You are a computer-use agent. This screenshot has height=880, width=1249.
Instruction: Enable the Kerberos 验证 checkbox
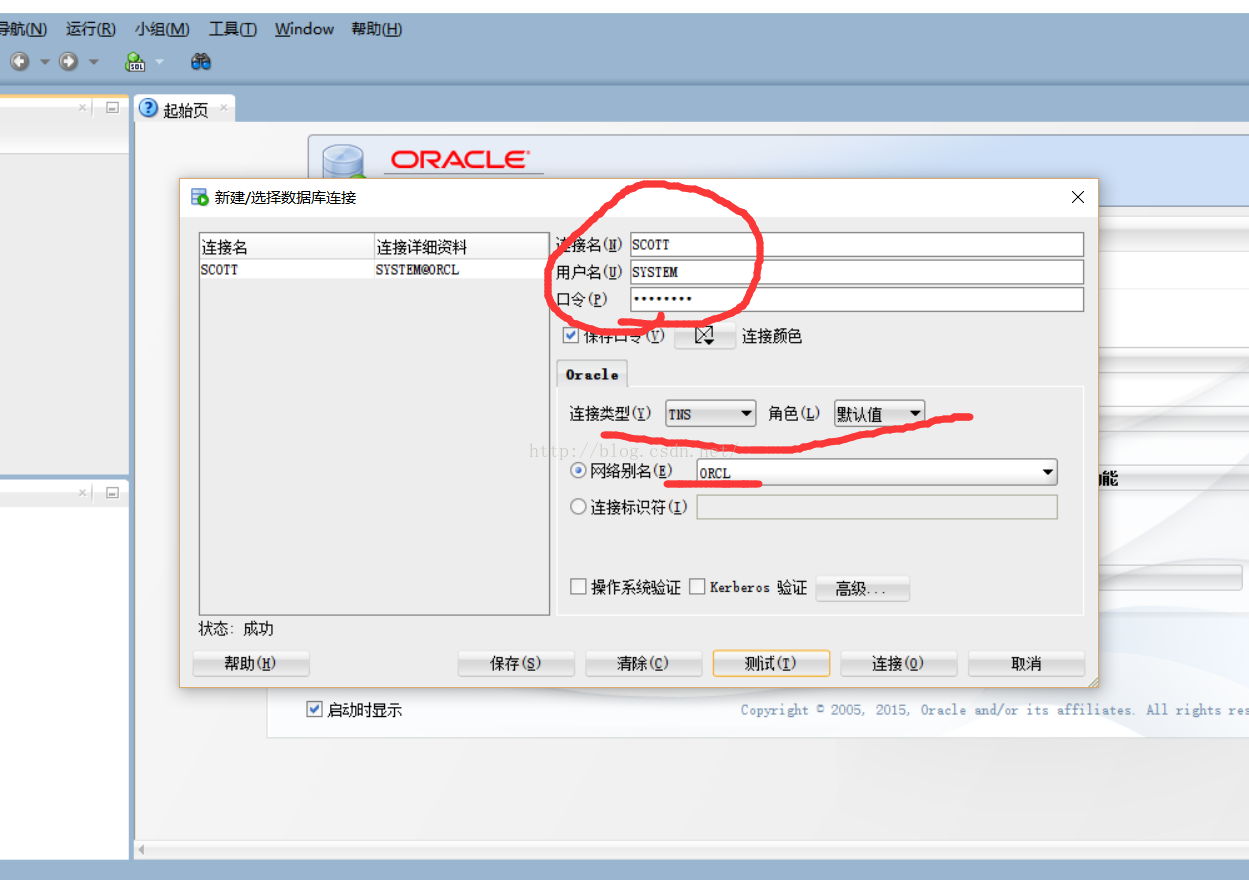(698, 587)
